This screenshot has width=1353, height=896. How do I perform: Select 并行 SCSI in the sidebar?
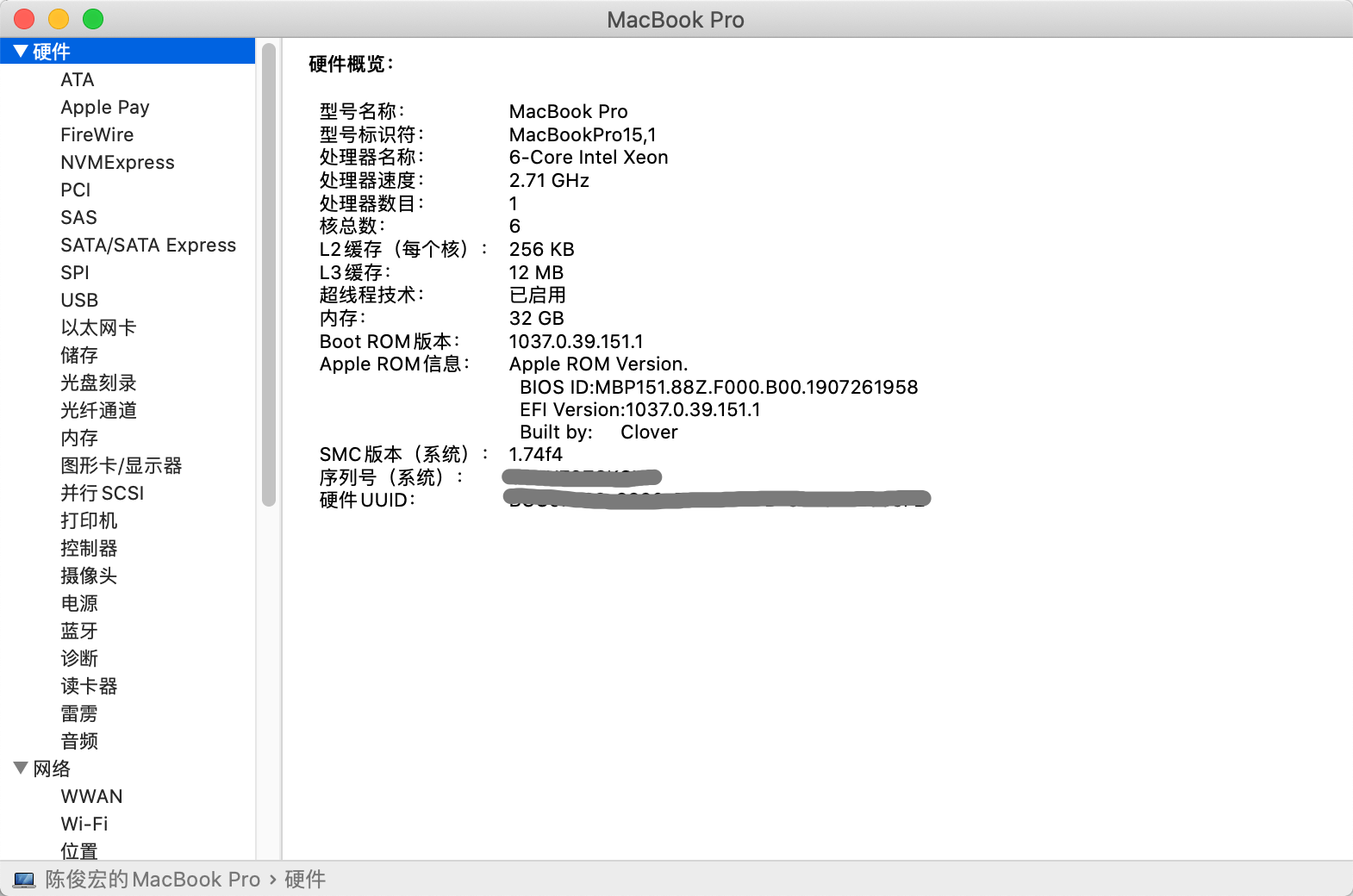pyautogui.click(x=102, y=493)
